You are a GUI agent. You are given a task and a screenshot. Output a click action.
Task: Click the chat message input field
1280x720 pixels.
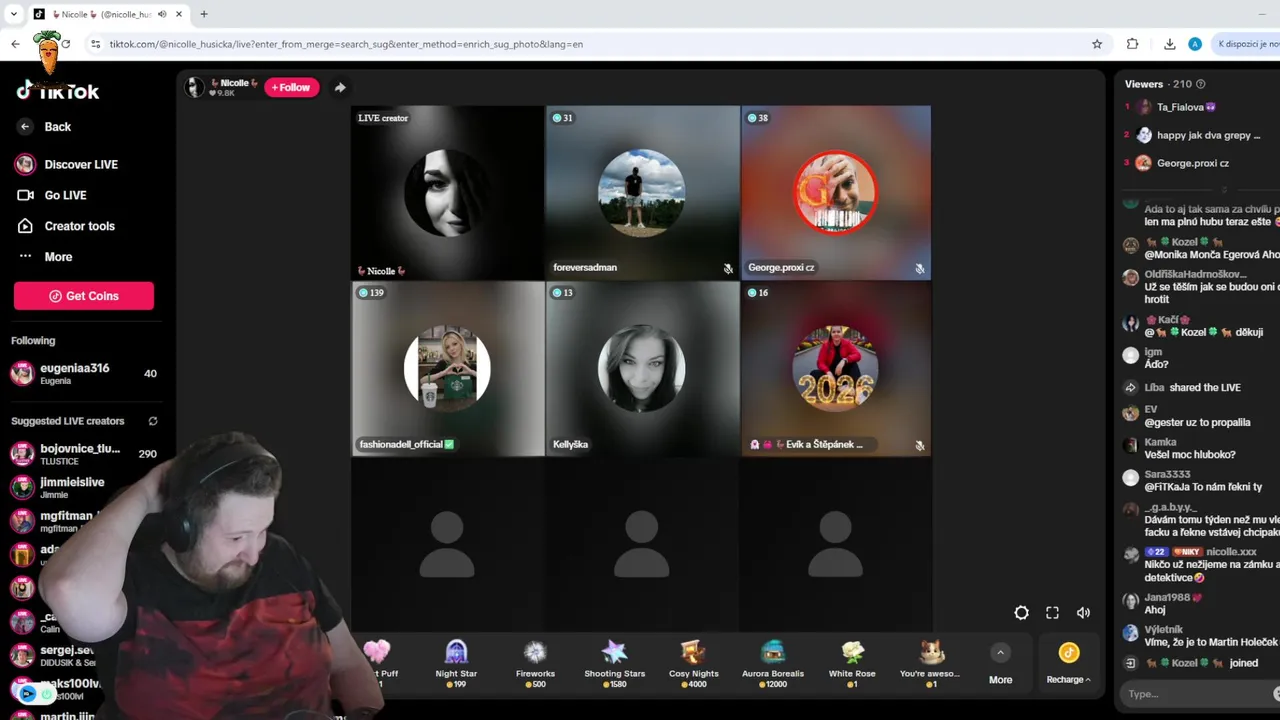1200,694
